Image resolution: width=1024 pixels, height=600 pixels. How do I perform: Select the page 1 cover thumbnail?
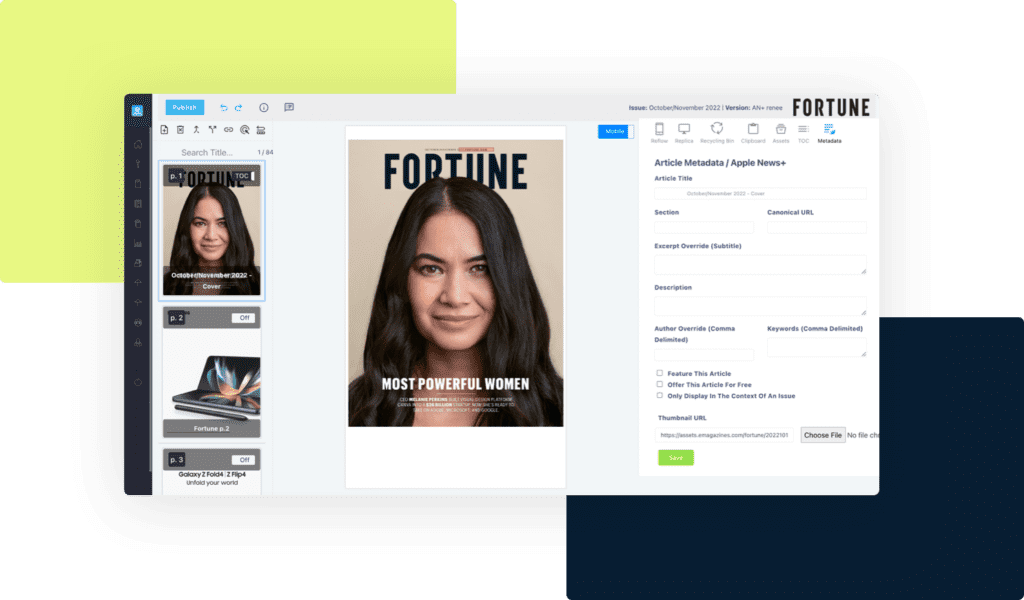212,230
